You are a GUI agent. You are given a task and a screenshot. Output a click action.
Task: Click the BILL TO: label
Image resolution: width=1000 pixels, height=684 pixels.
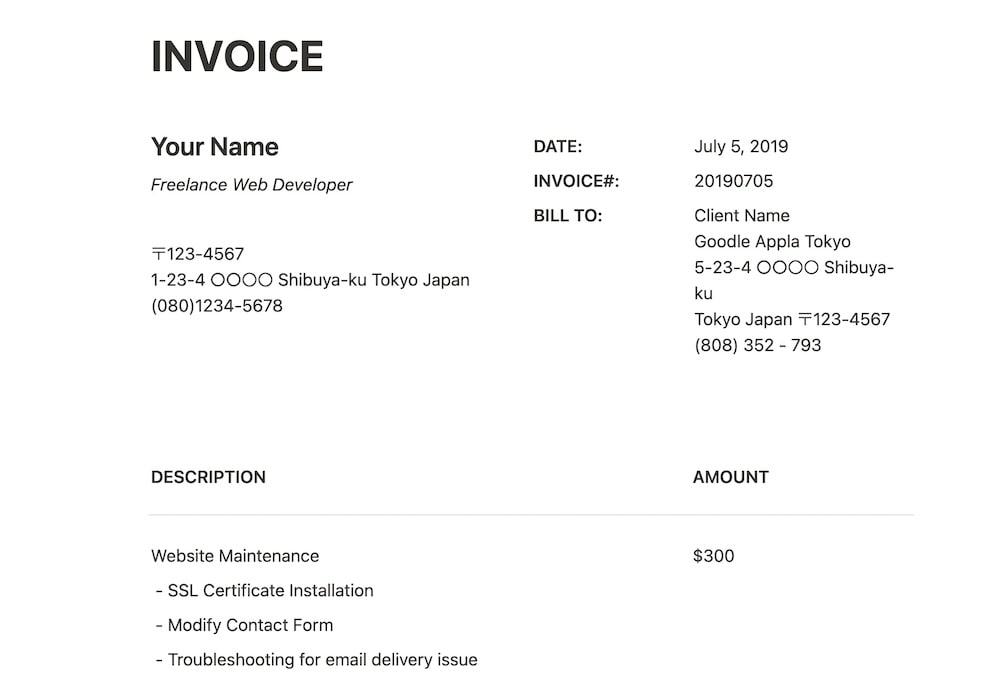click(x=568, y=216)
